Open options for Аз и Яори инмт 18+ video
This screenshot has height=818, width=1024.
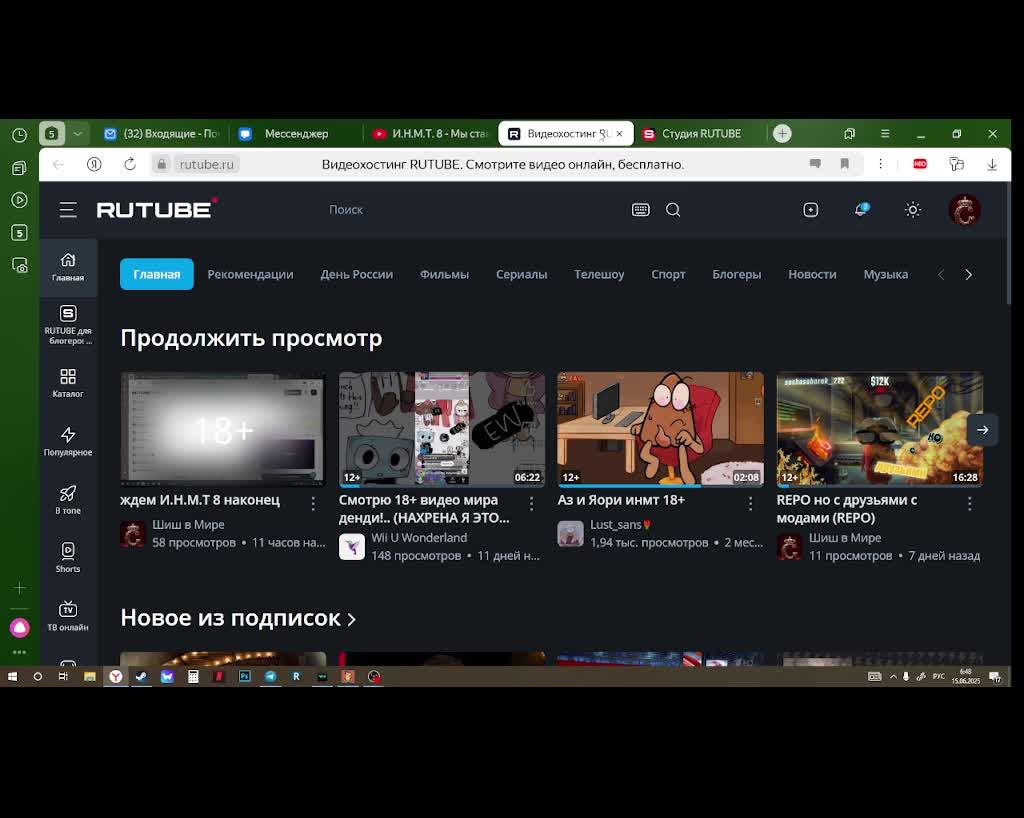coord(750,503)
